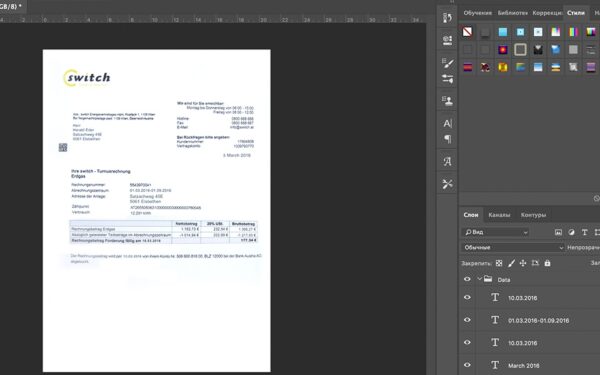Click the T icon of 01.03.2016-01.09.2016 layer
This screenshot has height=375, width=600.
tap(495, 320)
